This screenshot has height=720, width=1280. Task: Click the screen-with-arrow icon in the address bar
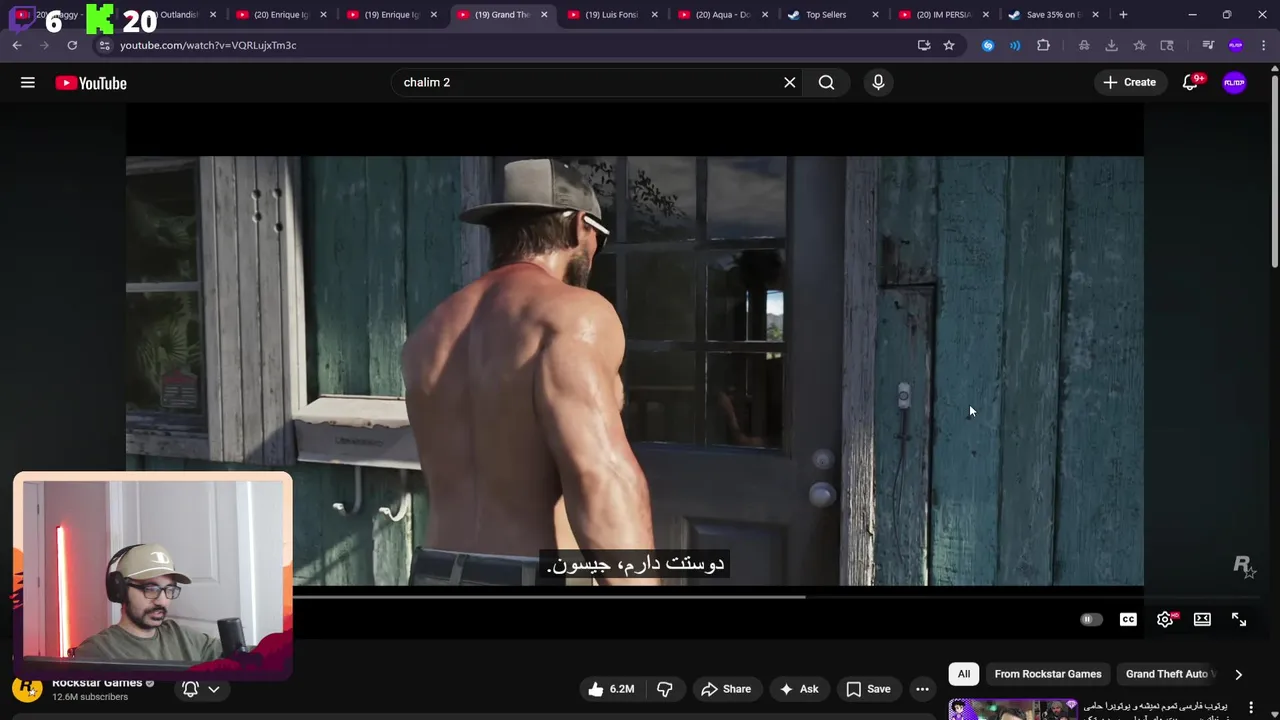[x=924, y=45]
